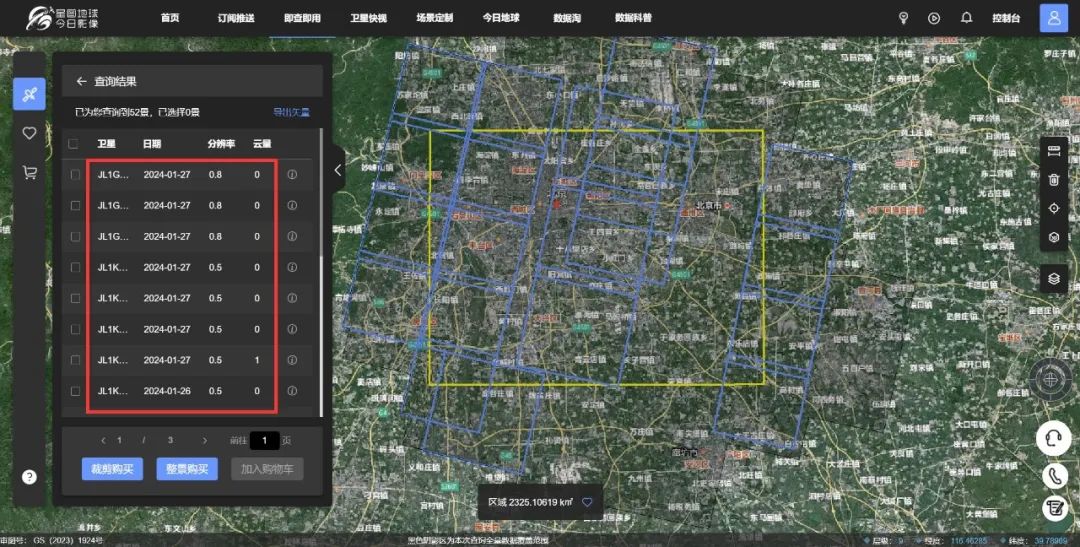Click the 区域 2325.10619 km² label

pyautogui.click(x=530, y=502)
